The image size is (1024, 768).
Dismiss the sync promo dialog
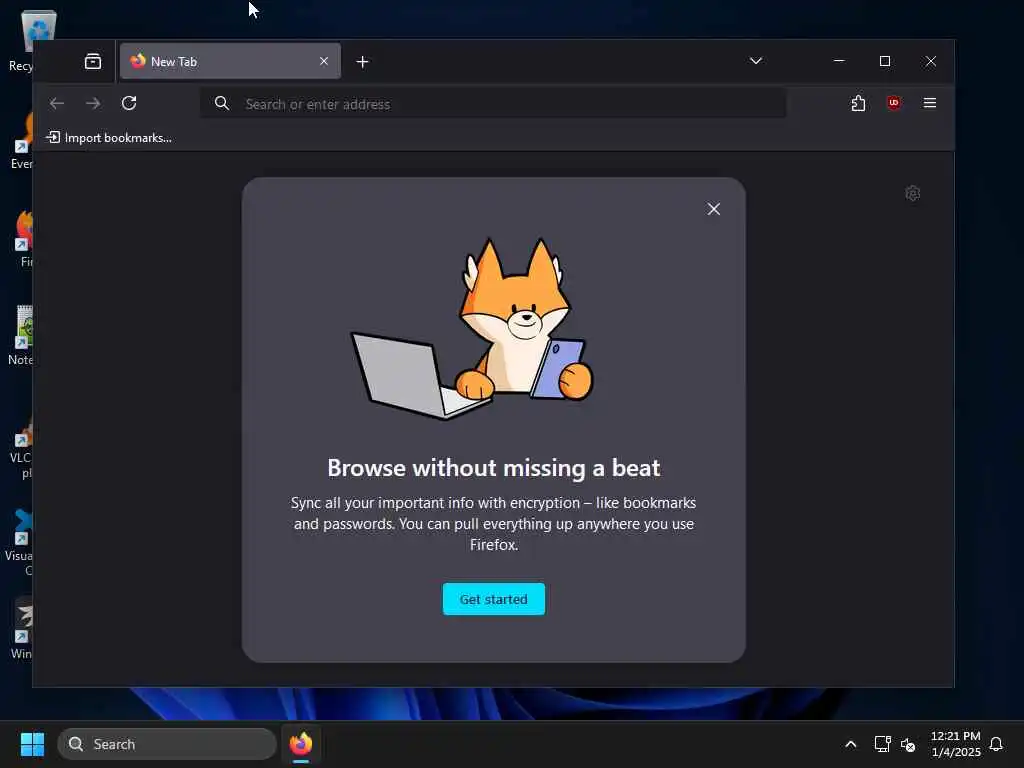714,209
